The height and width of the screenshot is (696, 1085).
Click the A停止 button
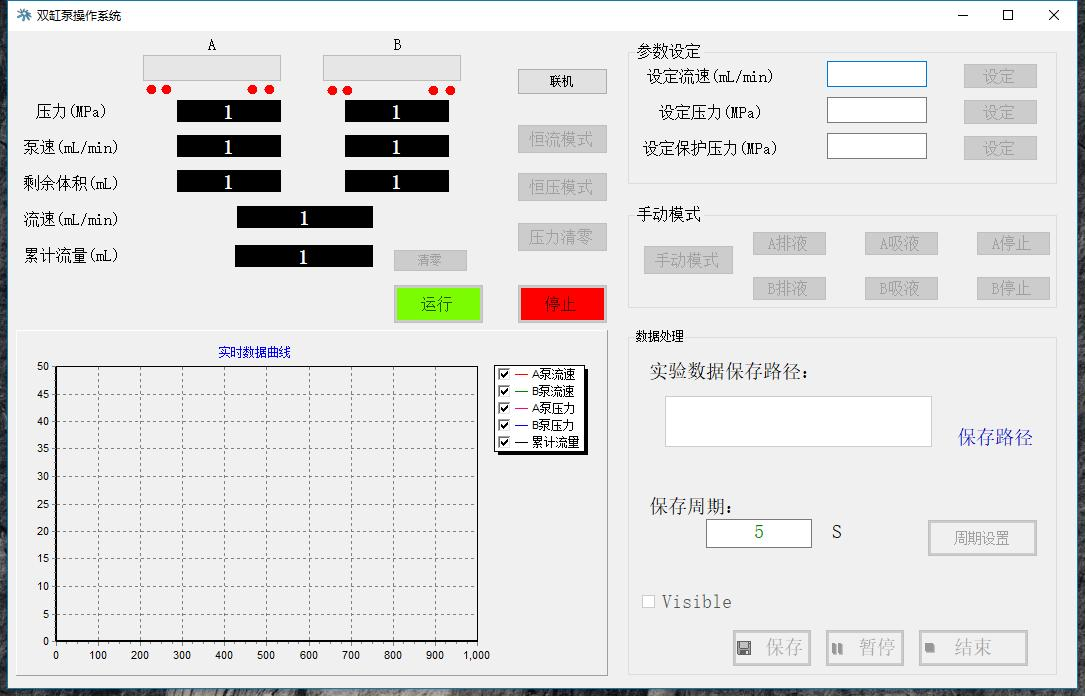tap(1013, 244)
